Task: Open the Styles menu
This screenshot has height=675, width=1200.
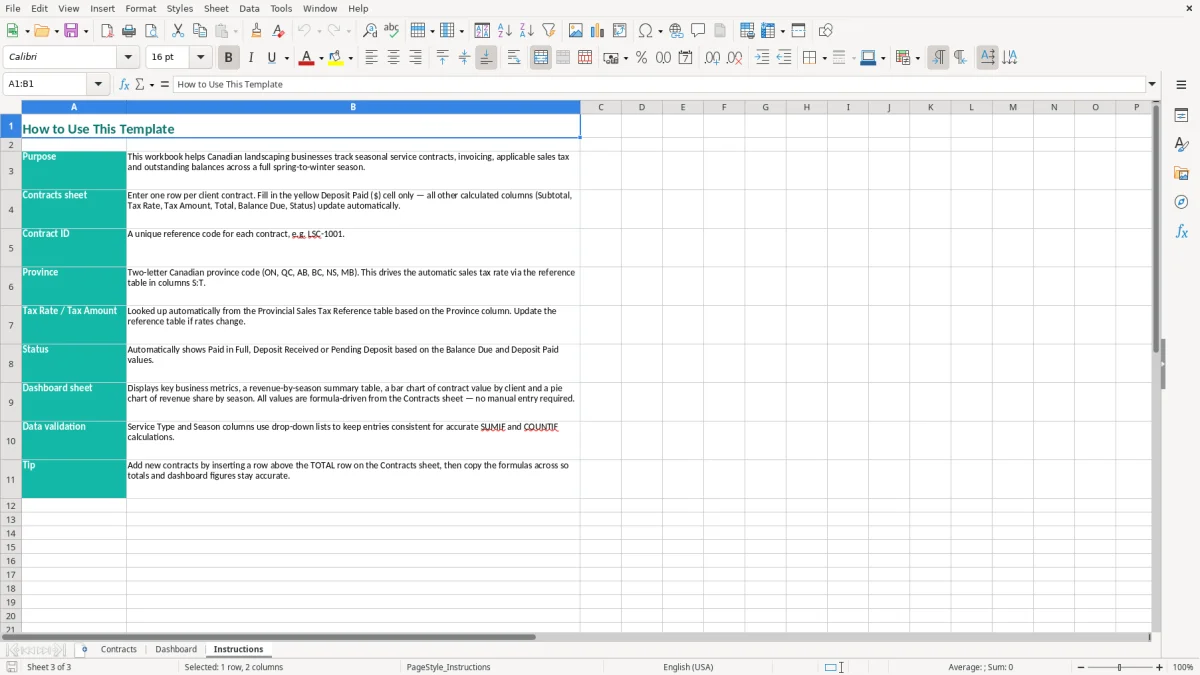Action: (180, 8)
